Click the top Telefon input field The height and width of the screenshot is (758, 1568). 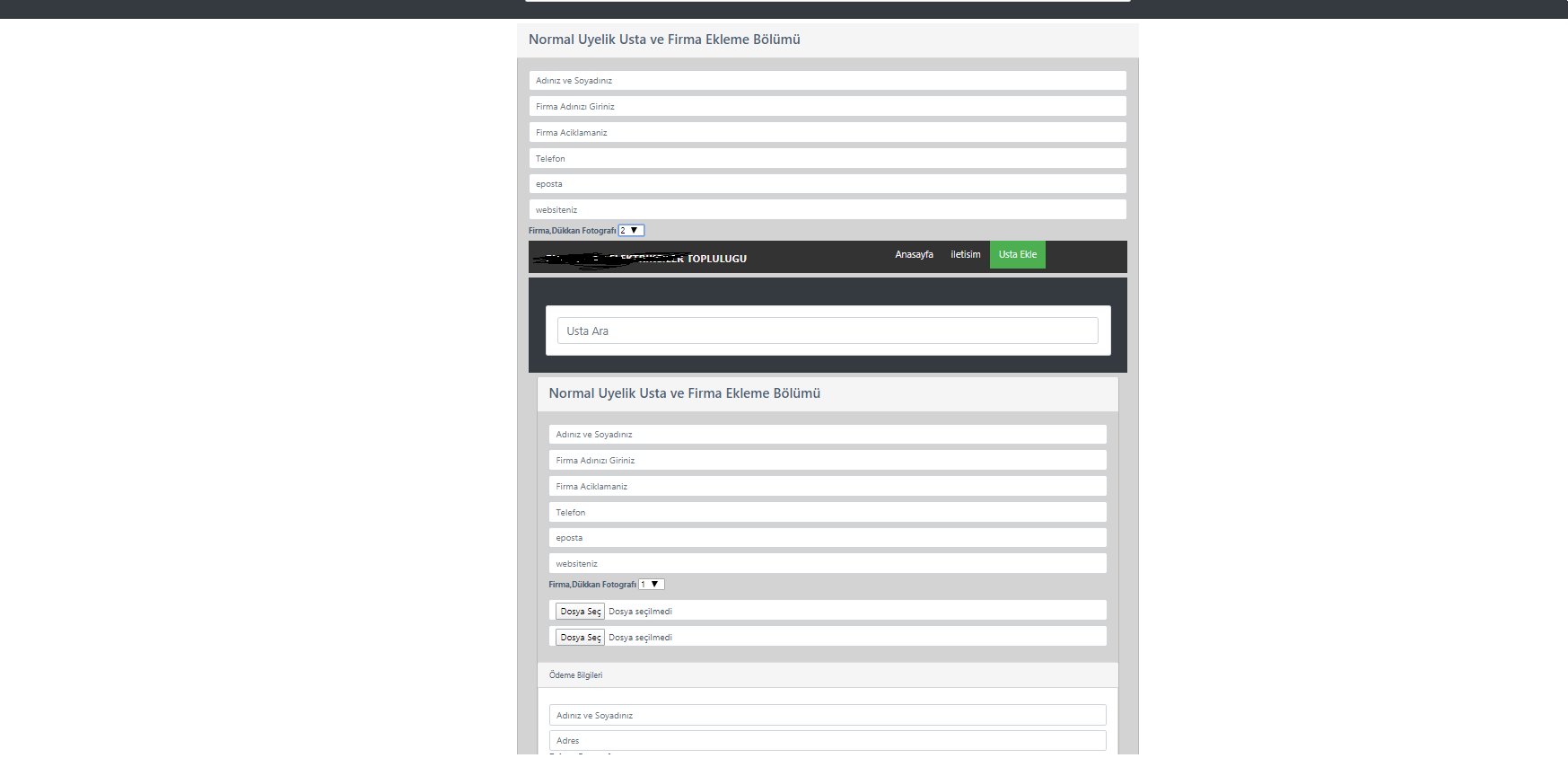click(828, 159)
